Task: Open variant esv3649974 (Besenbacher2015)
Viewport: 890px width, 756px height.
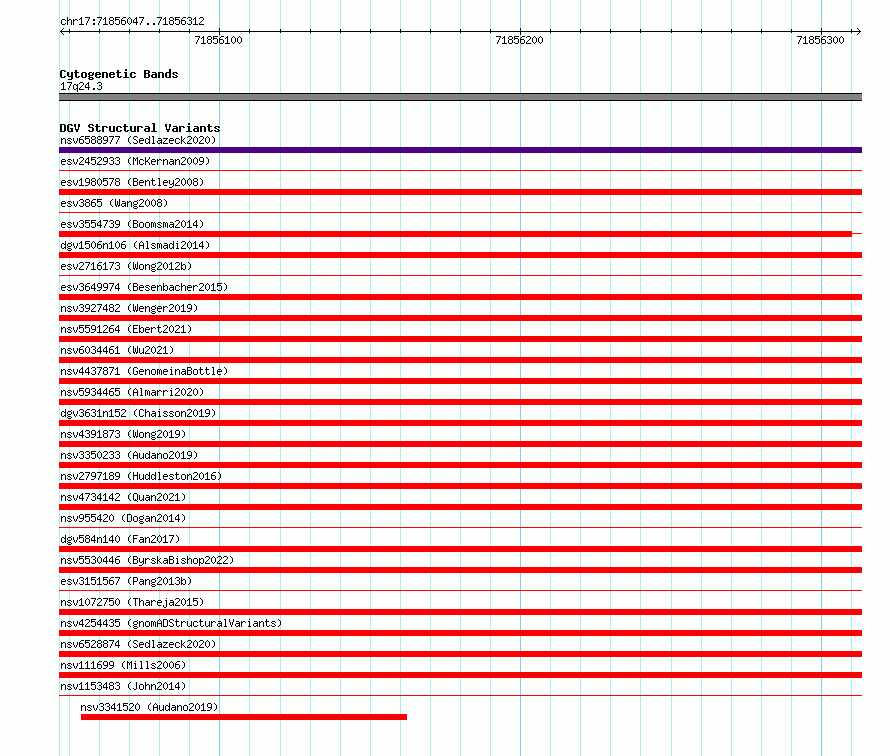Action: point(144,287)
